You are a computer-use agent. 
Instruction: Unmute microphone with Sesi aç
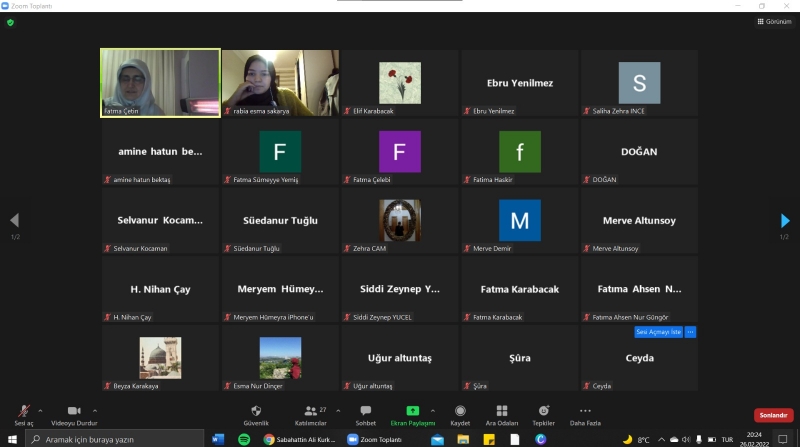pos(23,414)
